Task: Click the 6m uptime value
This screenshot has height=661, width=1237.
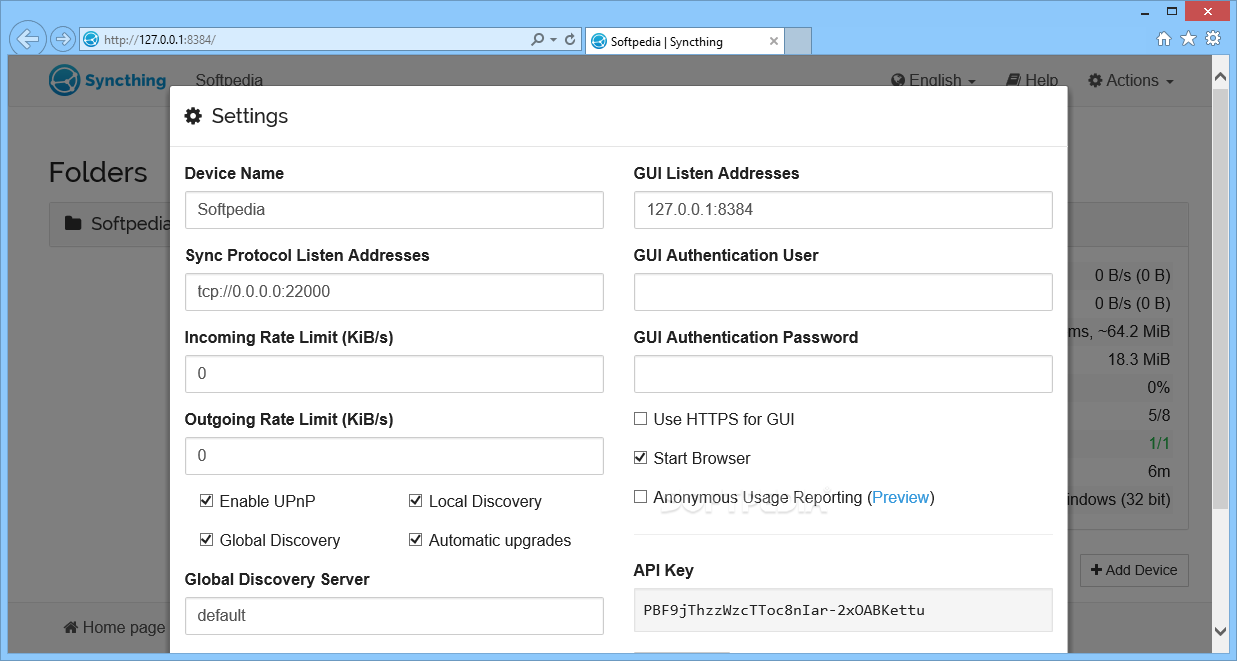Action: pos(1159,471)
